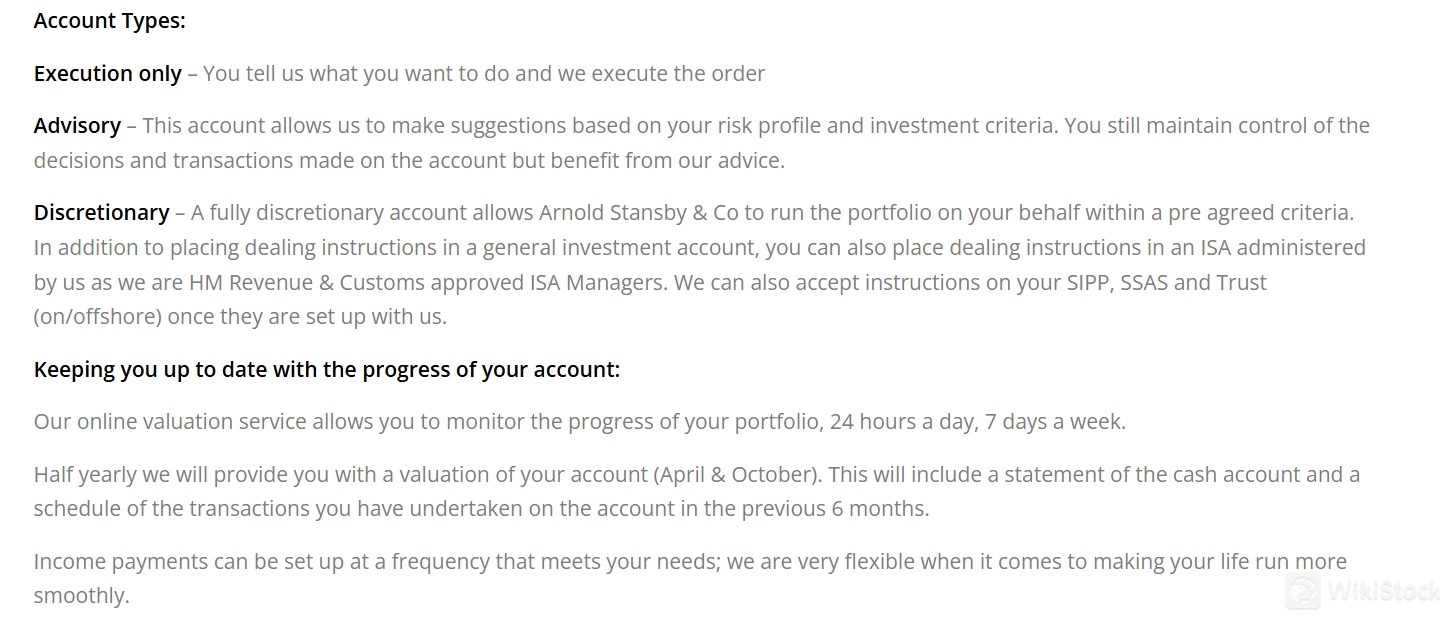The image size is (1450, 626).
Task: Click the 'Keeping you up to date' heading
Action: coord(327,370)
